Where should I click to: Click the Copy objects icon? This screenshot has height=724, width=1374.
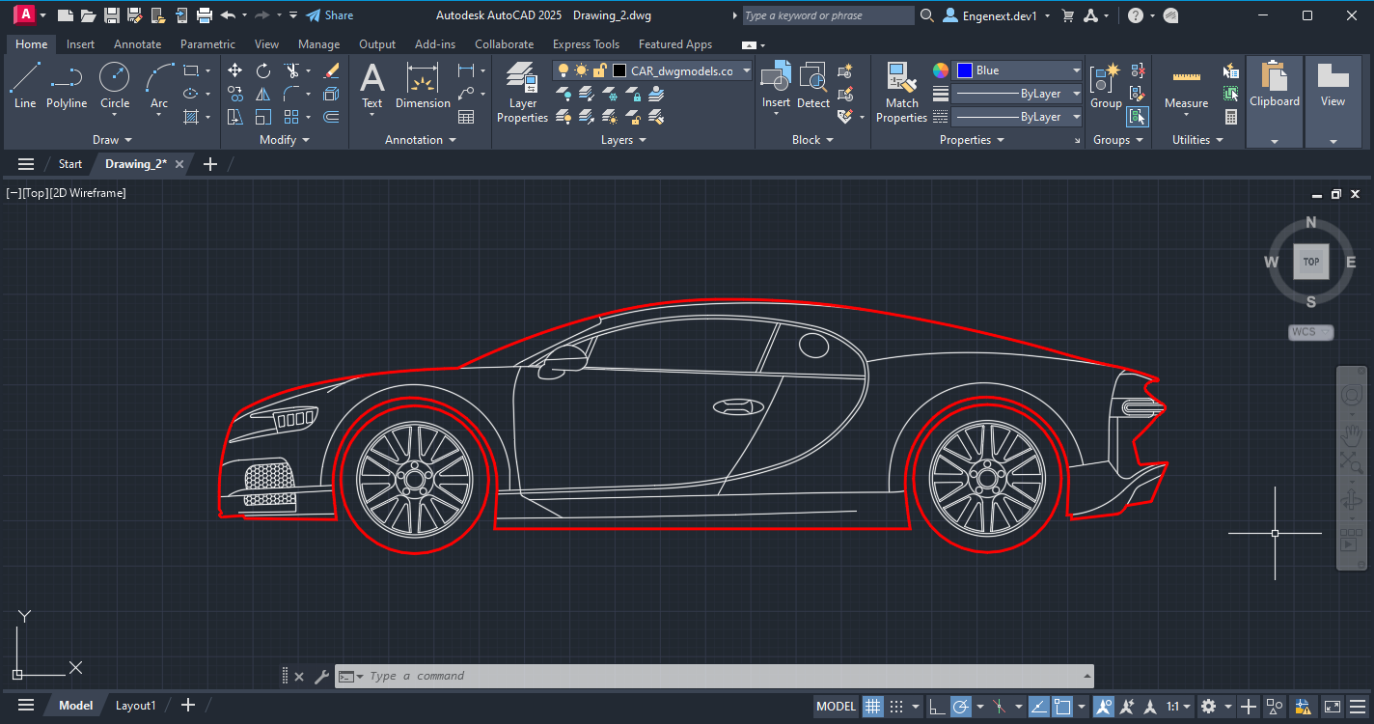click(x=235, y=94)
